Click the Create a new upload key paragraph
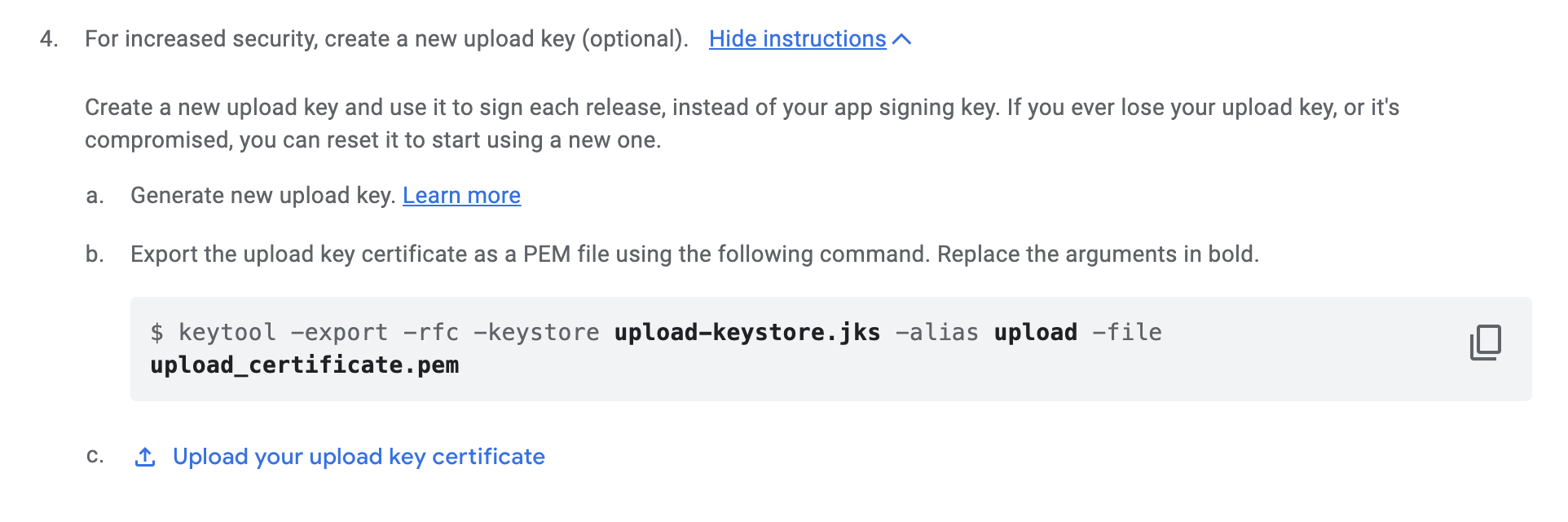The width and height of the screenshot is (1568, 522). tap(742, 124)
